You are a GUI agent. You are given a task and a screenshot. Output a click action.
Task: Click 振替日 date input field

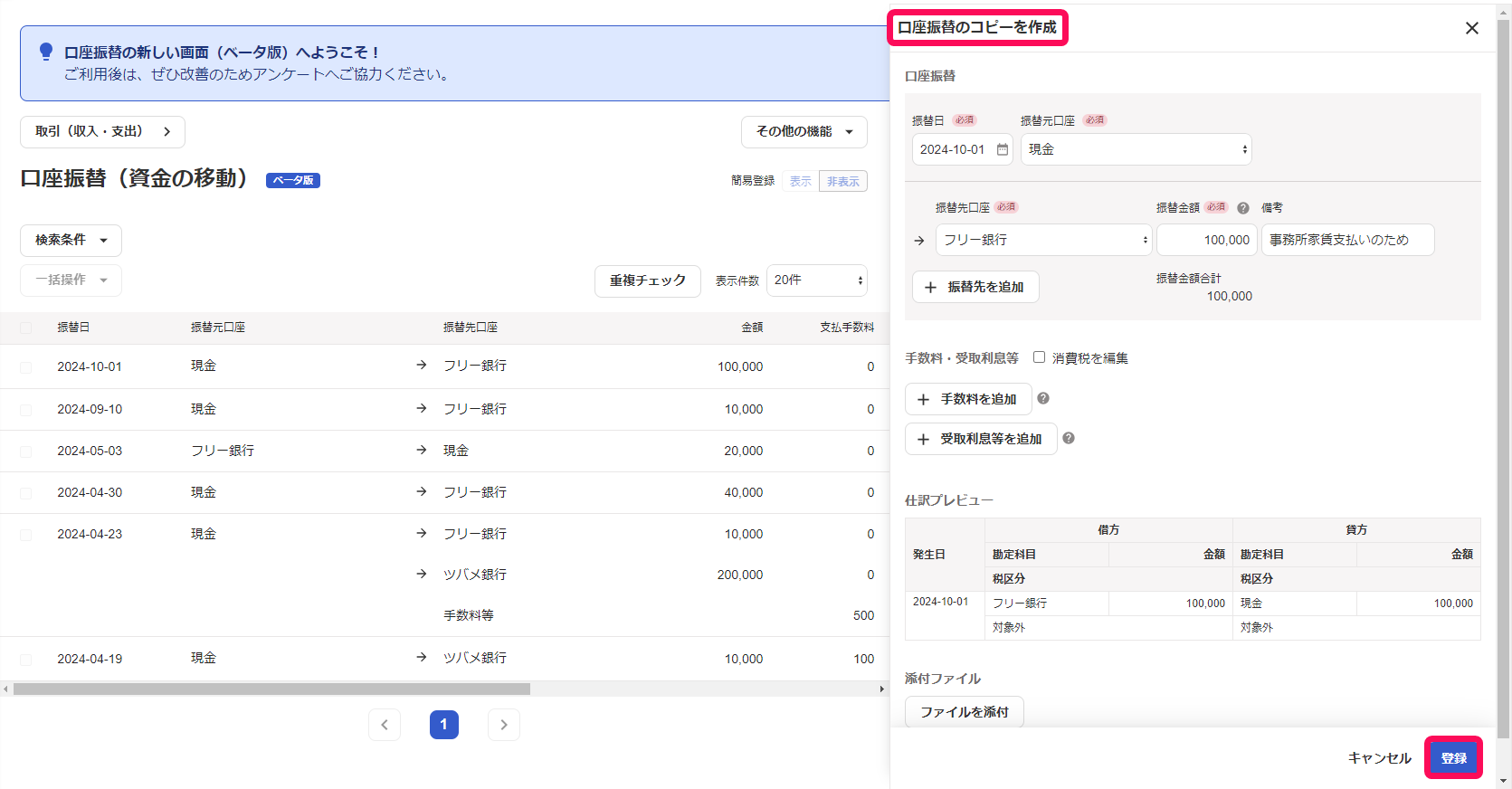963,149
